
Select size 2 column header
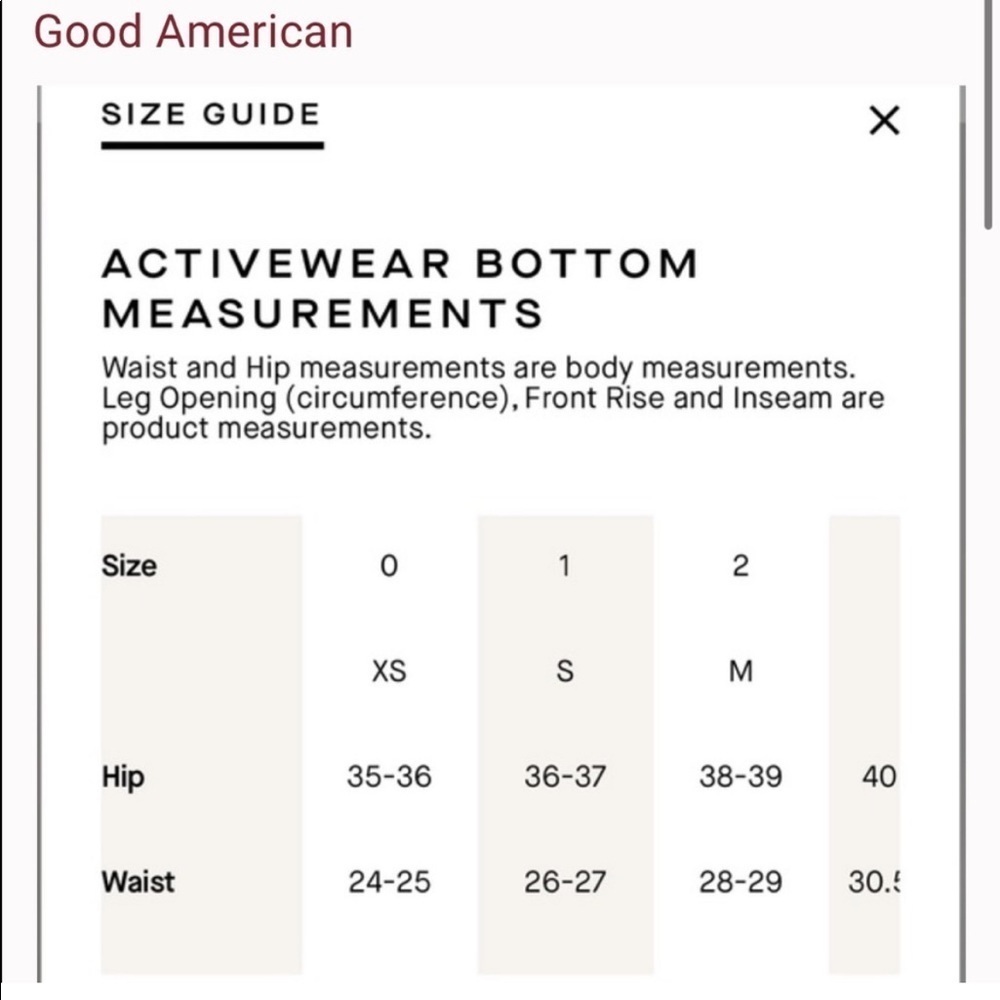pyautogui.click(x=740, y=567)
